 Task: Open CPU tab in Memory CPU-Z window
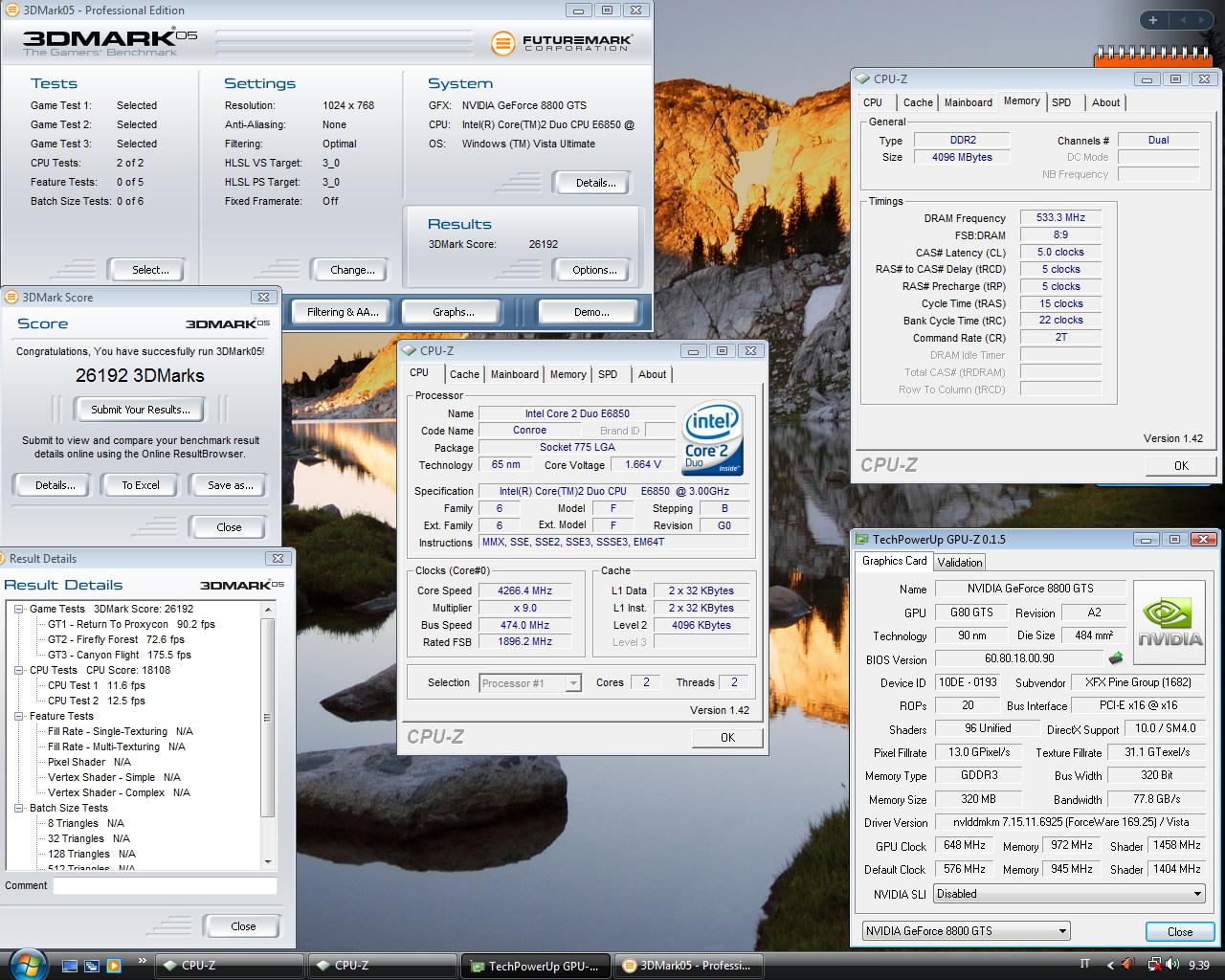point(873,102)
